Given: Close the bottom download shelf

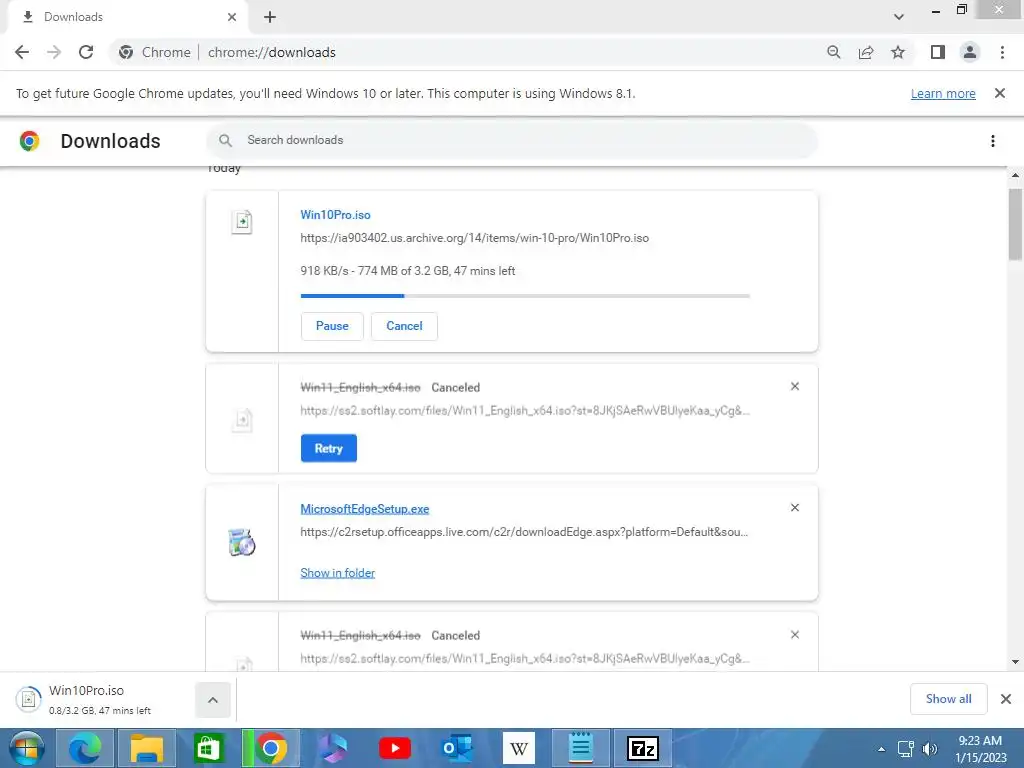Looking at the screenshot, I should (1006, 699).
